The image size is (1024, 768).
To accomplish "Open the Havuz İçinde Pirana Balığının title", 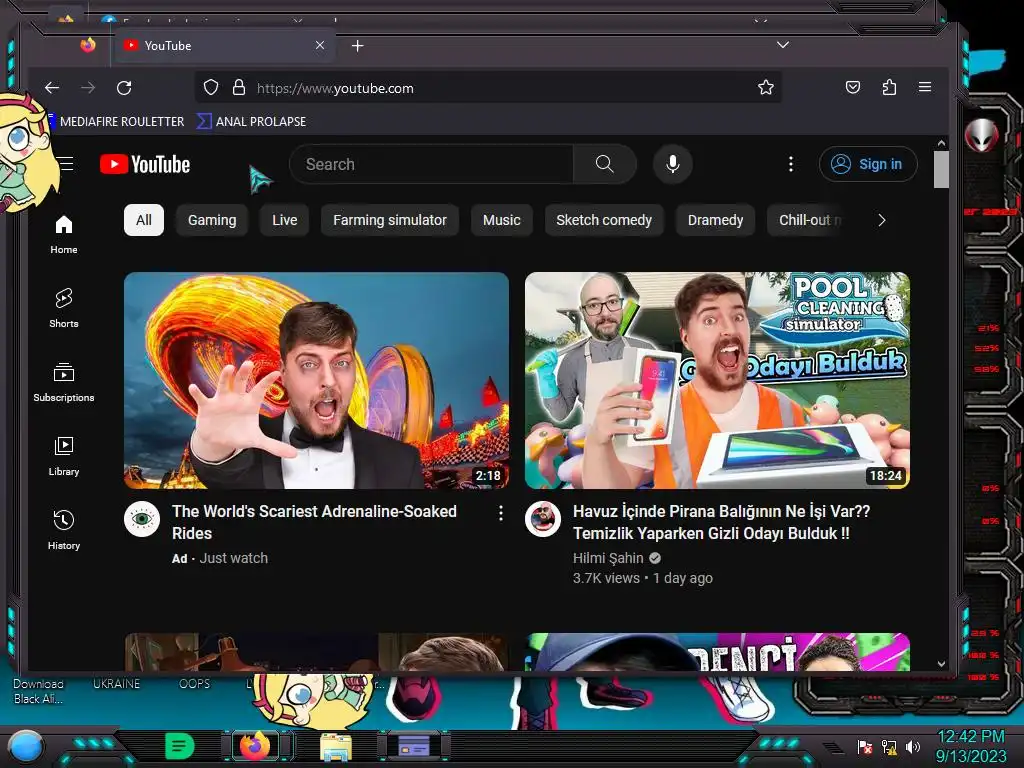I will 721,522.
